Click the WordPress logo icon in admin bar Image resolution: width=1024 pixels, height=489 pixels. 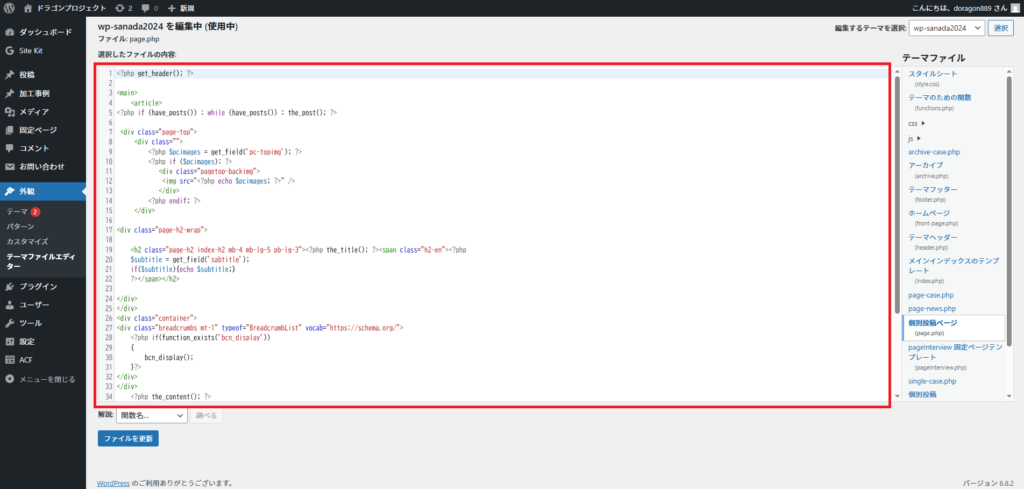point(9,8)
